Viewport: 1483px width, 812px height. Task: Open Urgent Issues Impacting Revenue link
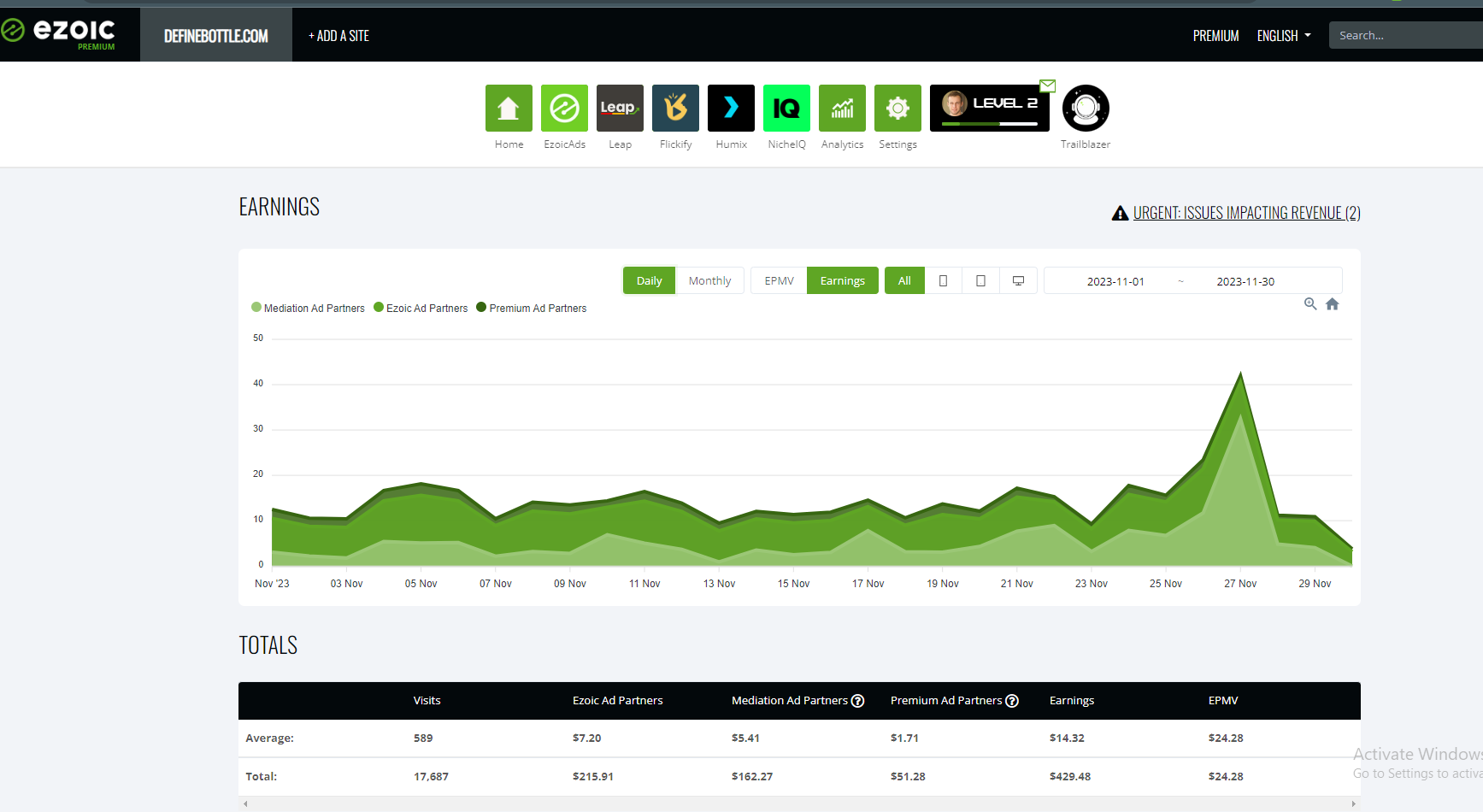[1247, 213]
